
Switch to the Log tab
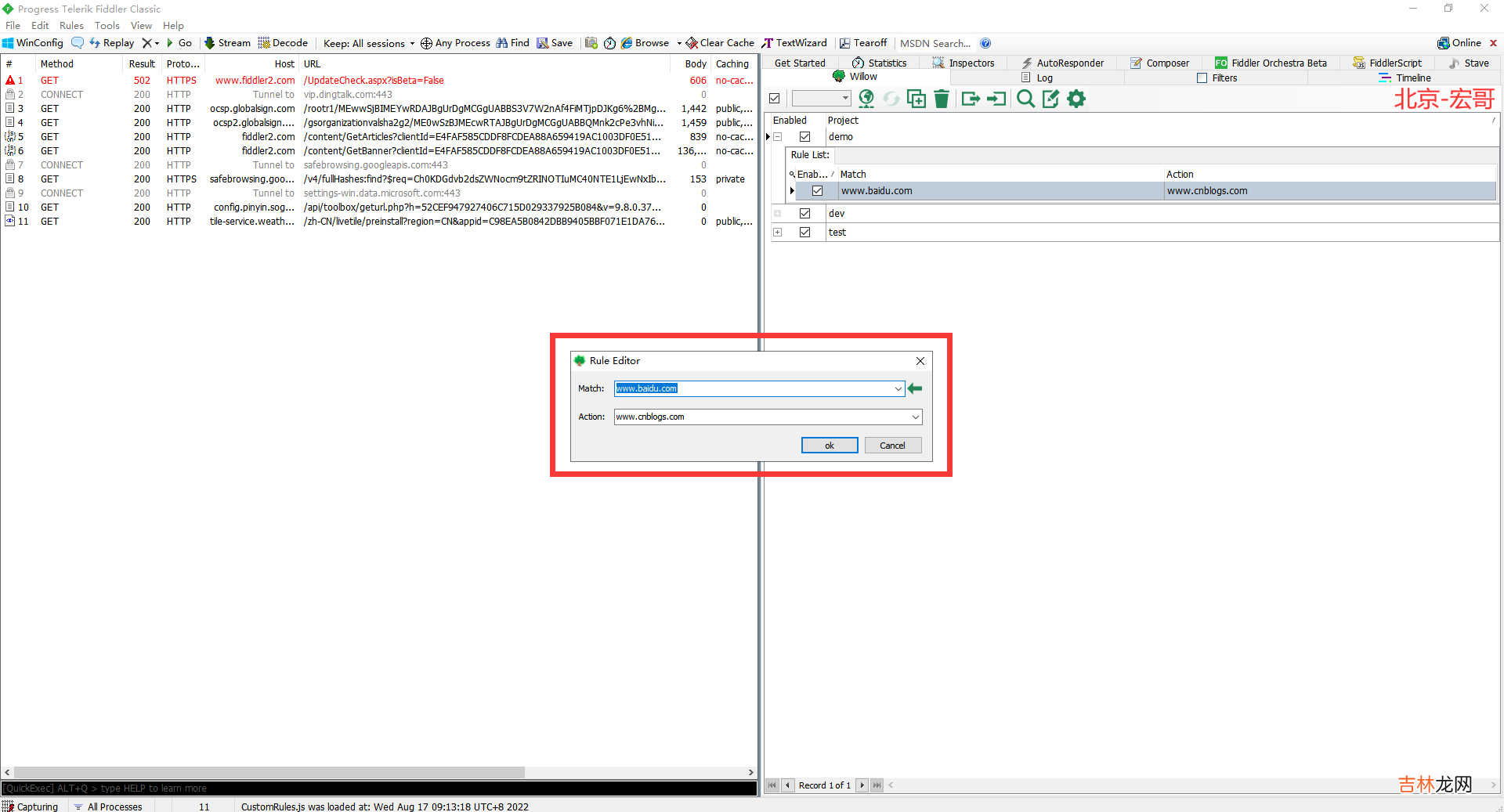tap(1037, 78)
